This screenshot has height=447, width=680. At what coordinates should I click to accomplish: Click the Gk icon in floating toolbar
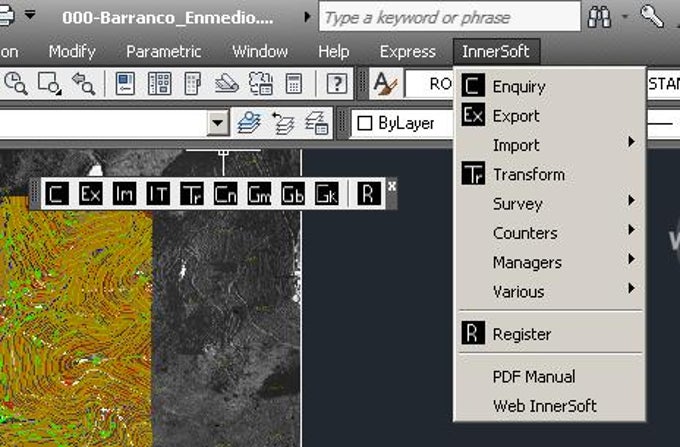coord(327,194)
